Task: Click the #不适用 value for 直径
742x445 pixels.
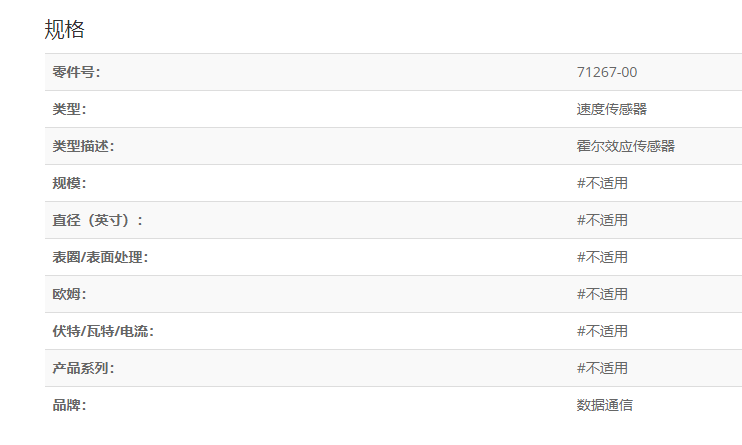Action: pos(602,220)
